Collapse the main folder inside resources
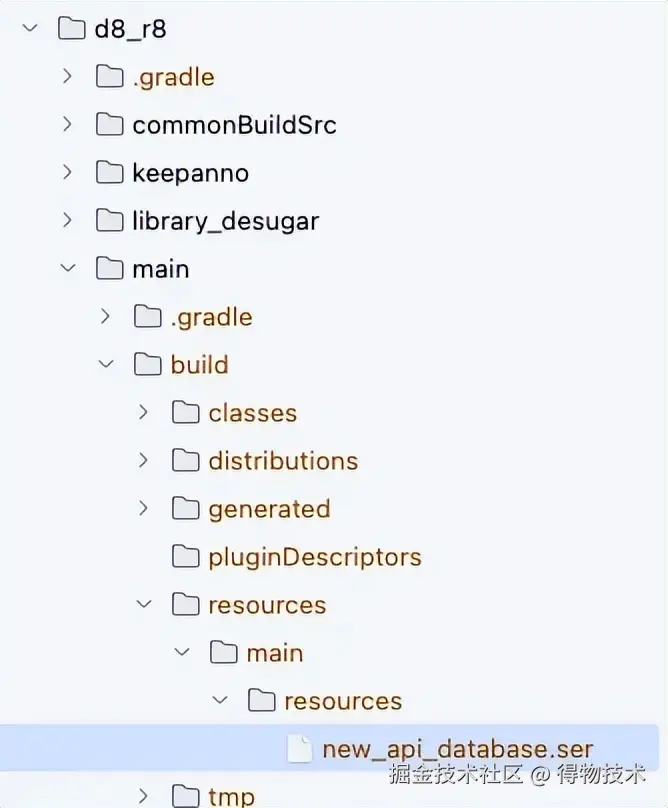The image size is (668, 808). [181, 652]
